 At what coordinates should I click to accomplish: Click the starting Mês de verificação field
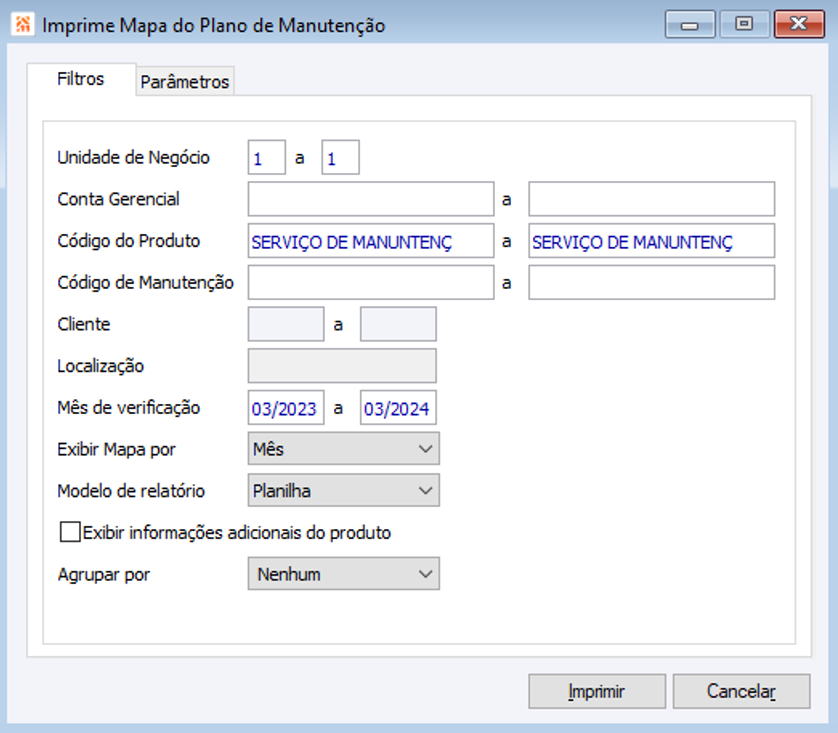286,408
